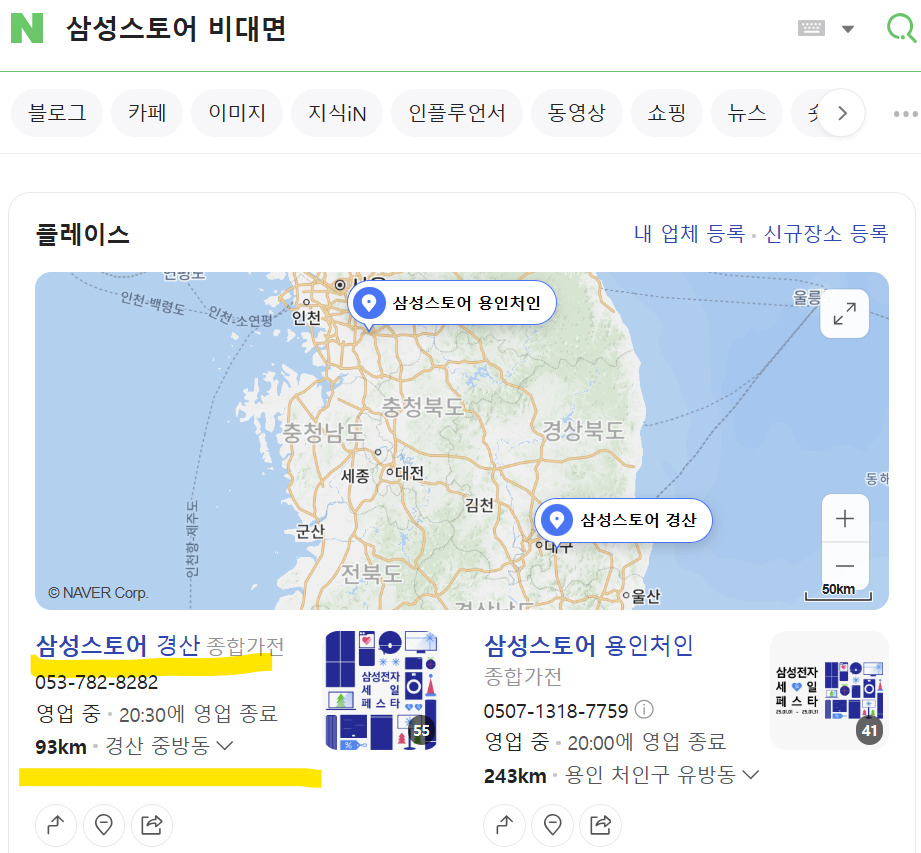The height and width of the screenshot is (853, 921).
Task: Open the 쇼핑 tab
Action: click(x=667, y=113)
